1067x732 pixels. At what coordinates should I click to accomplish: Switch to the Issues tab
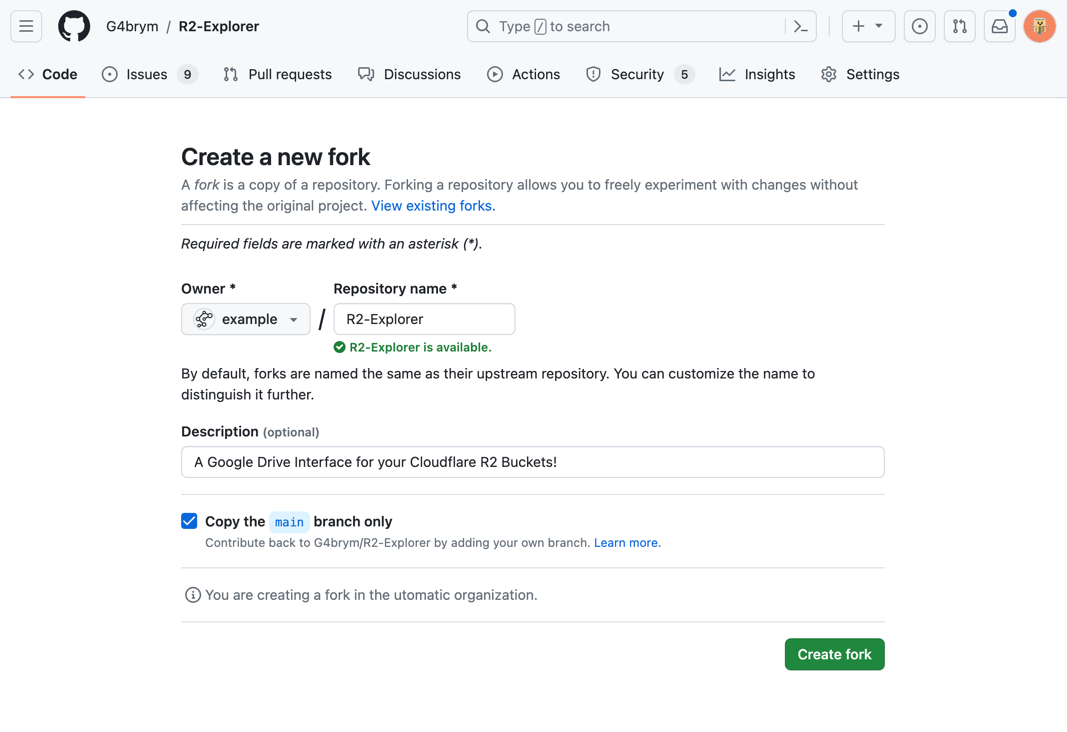pyautogui.click(x=149, y=74)
